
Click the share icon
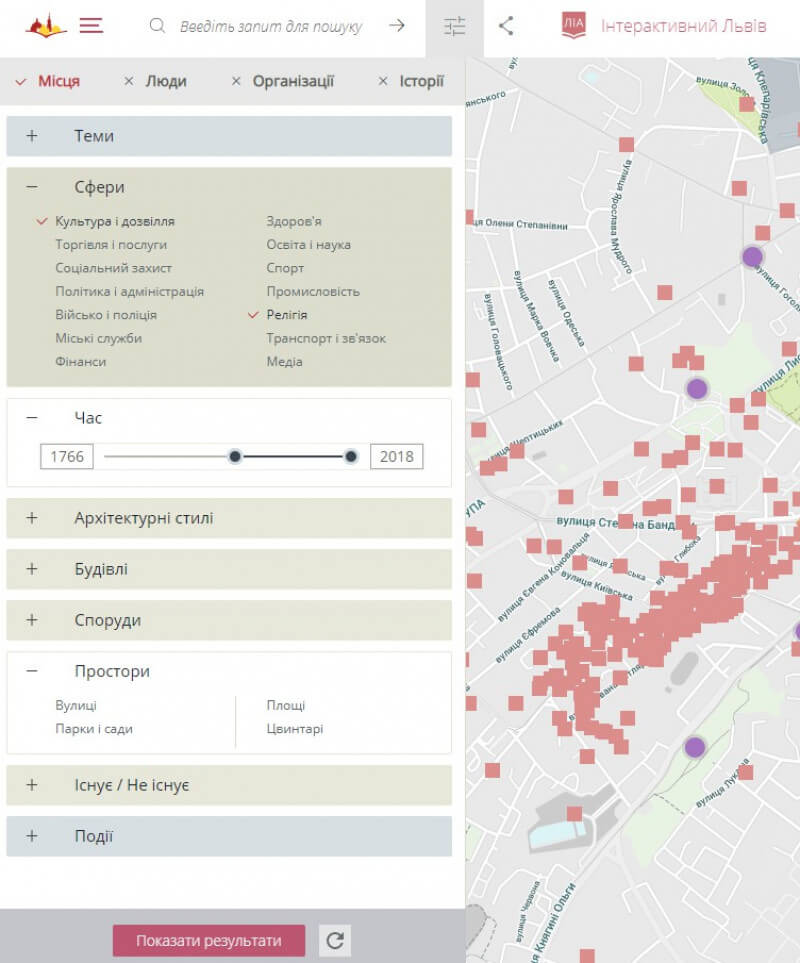click(x=506, y=26)
